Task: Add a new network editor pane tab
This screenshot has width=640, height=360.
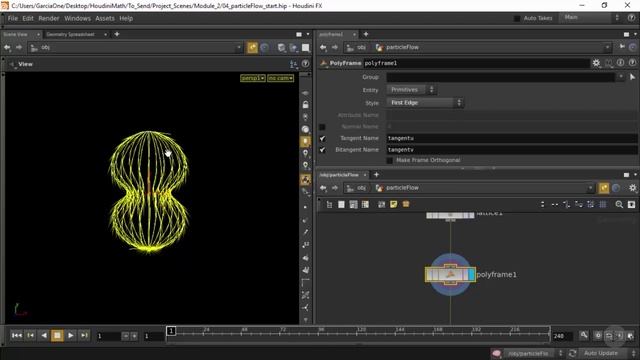Action: pos(376,175)
